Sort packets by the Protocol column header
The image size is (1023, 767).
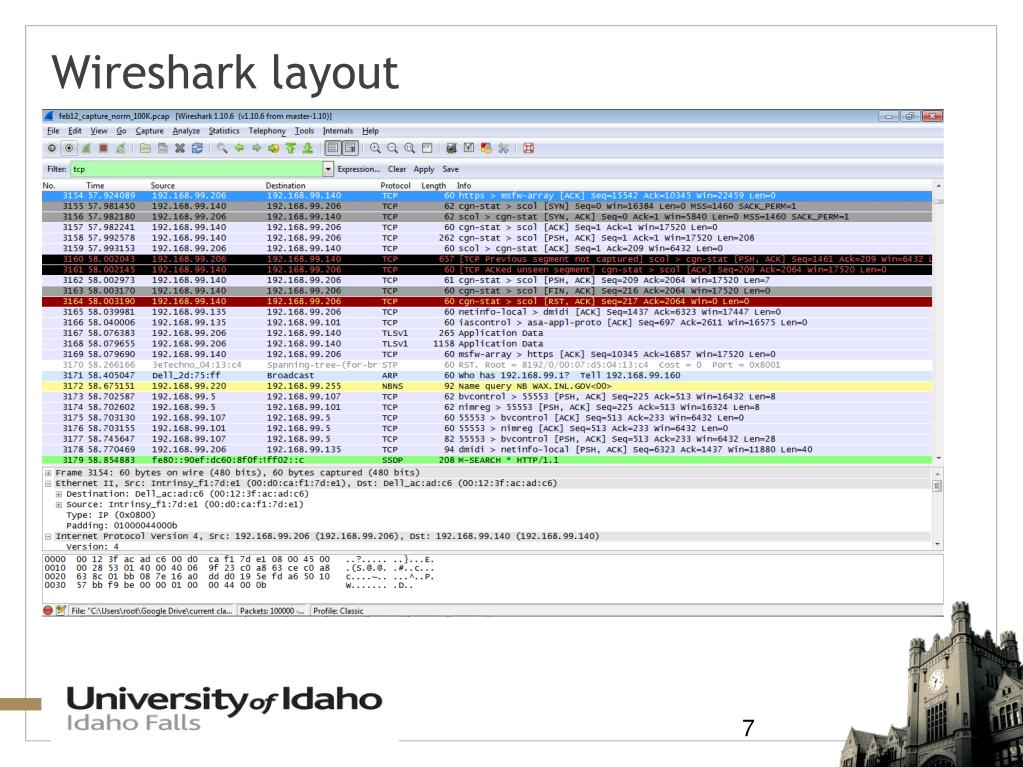pyautogui.click(x=395, y=185)
